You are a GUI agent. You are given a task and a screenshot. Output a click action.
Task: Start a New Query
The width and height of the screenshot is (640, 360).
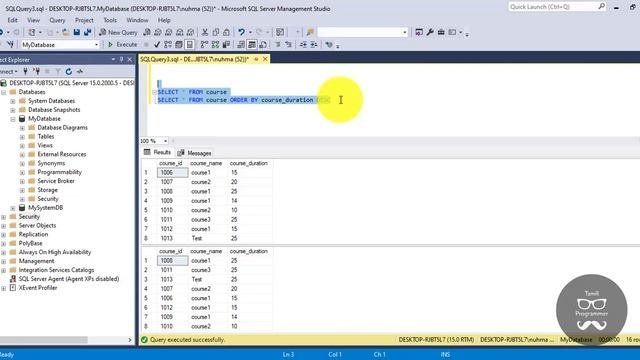pyautogui.click(x=118, y=32)
